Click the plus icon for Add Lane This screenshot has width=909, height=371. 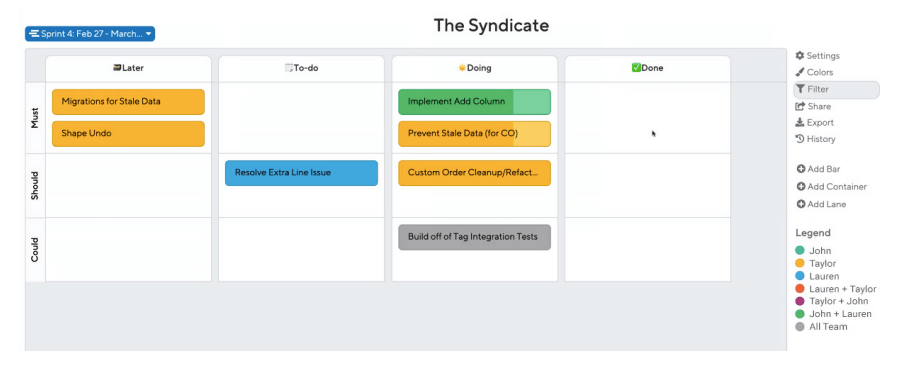coord(801,204)
